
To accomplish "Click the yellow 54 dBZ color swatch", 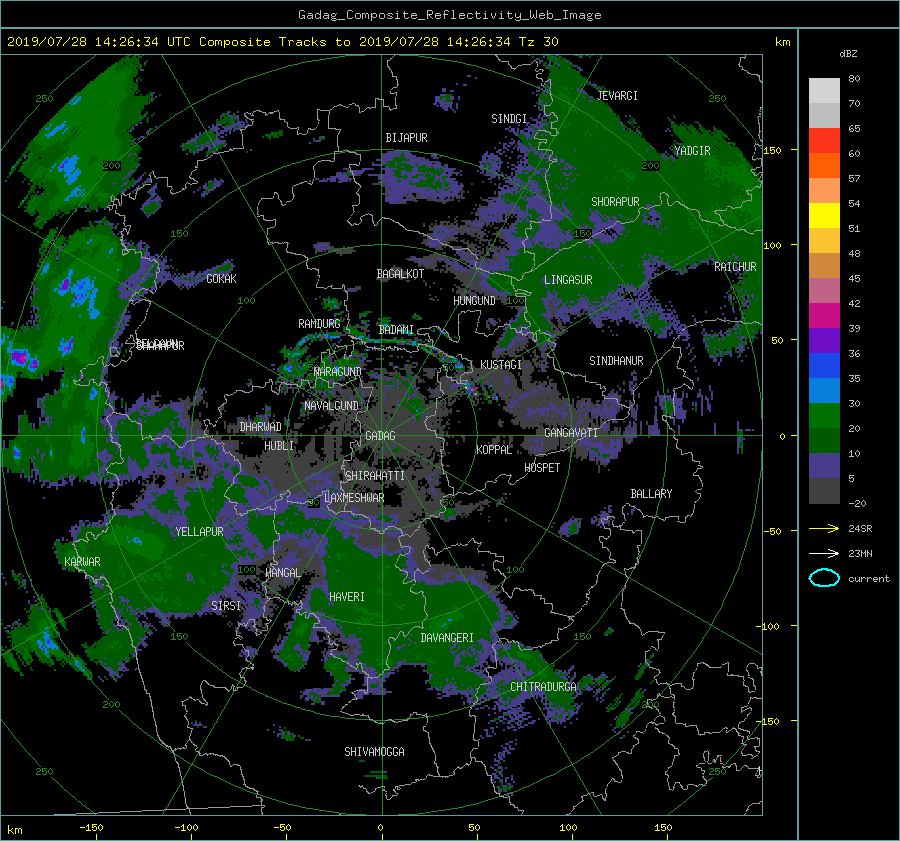I will pos(824,215).
